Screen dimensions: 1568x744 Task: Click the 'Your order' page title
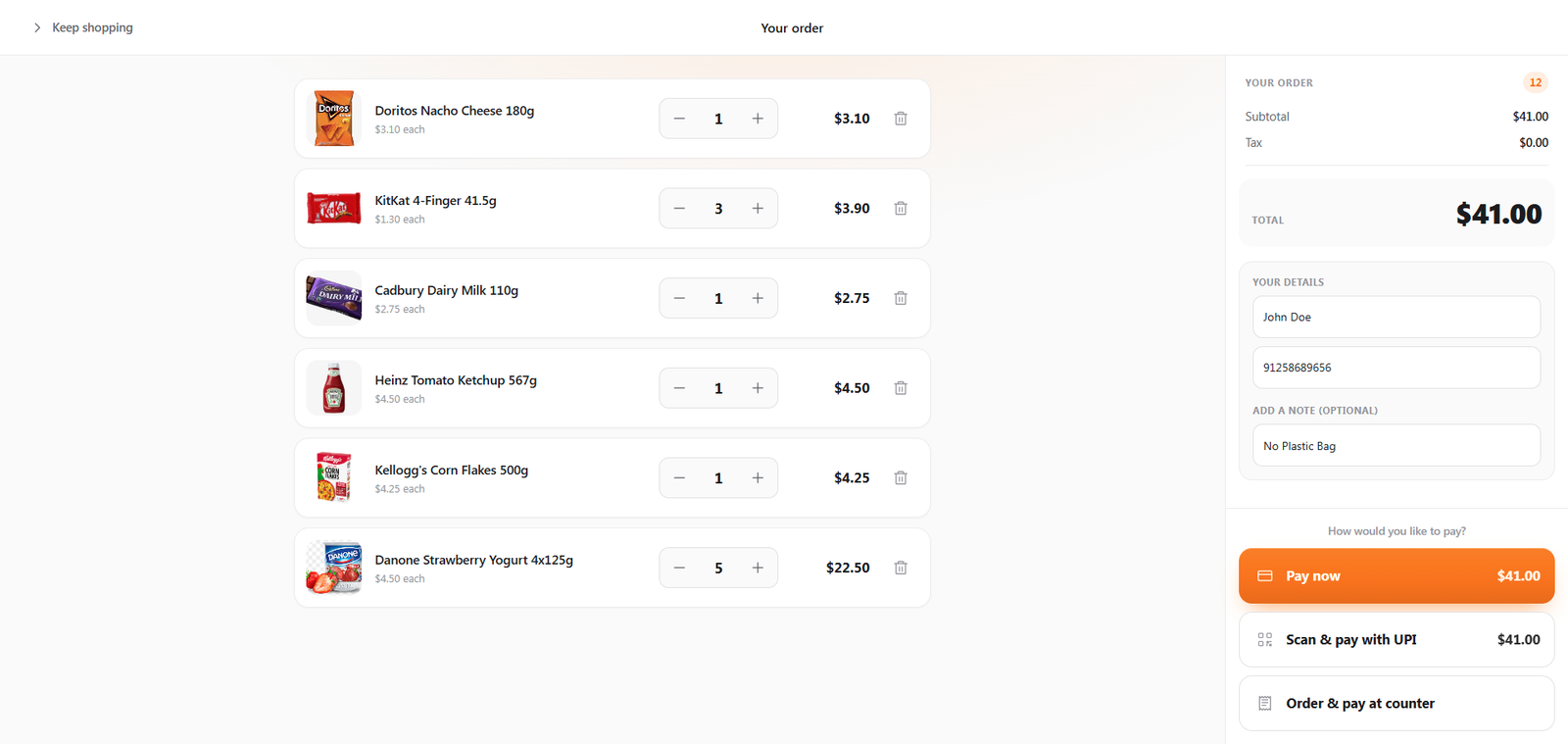(792, 28)
